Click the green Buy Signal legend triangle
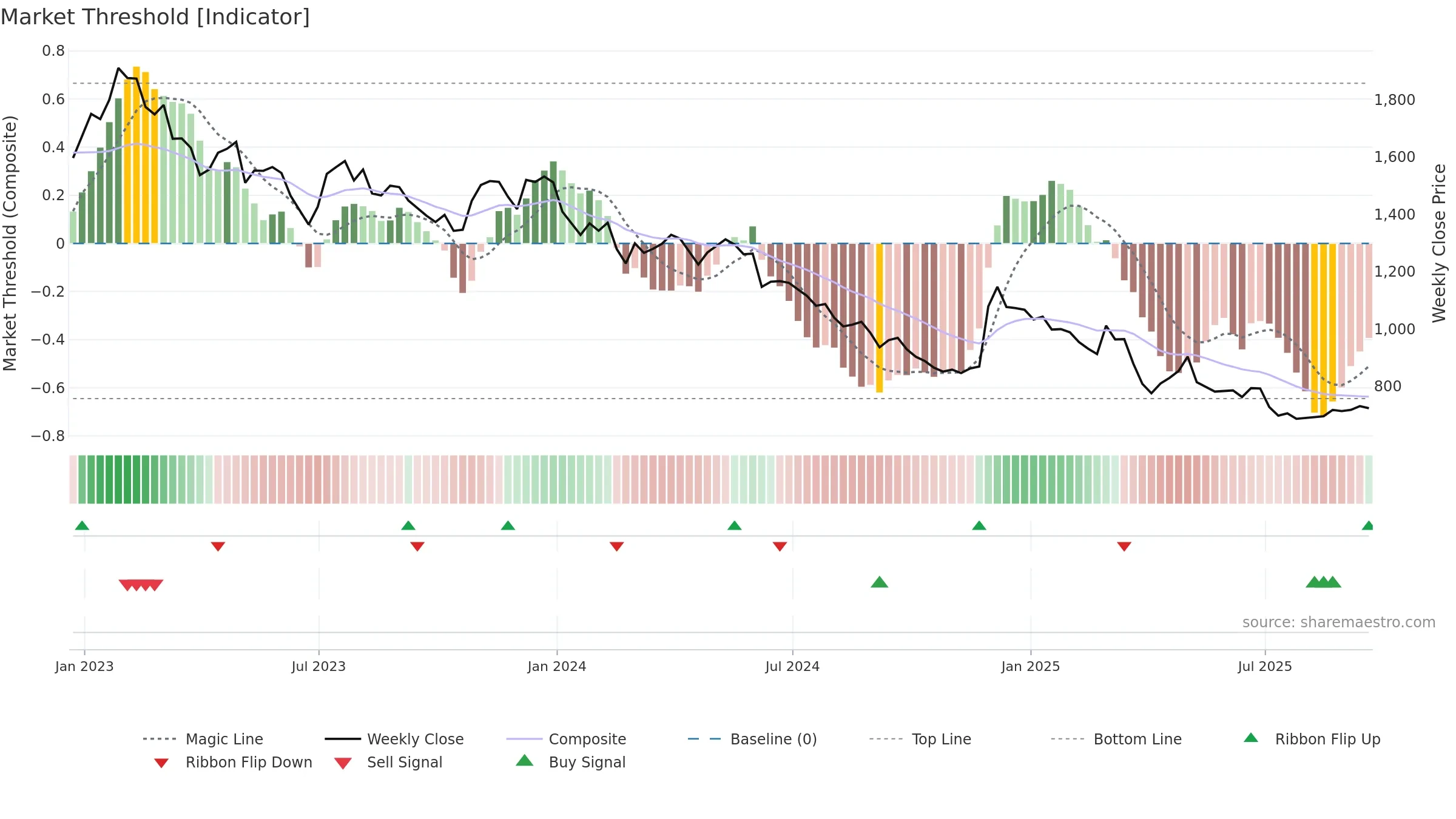The height and width of the screenshot is (819, 1456). click(x=525, y=760)
